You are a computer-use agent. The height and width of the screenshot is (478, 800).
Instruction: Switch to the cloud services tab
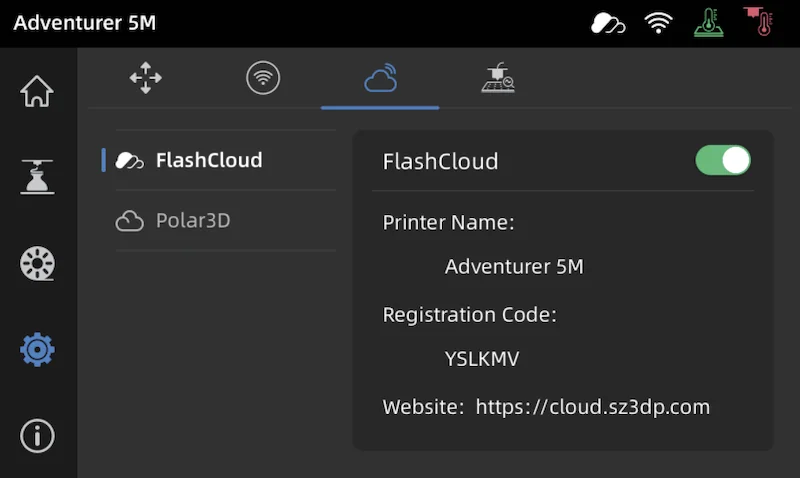(381, 78)
